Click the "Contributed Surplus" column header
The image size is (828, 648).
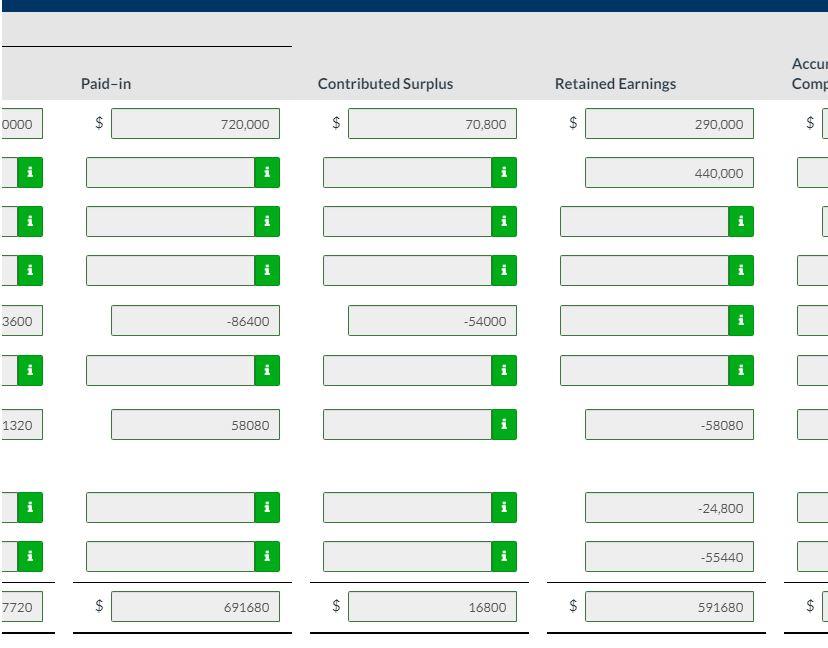[x=385, y=83]
